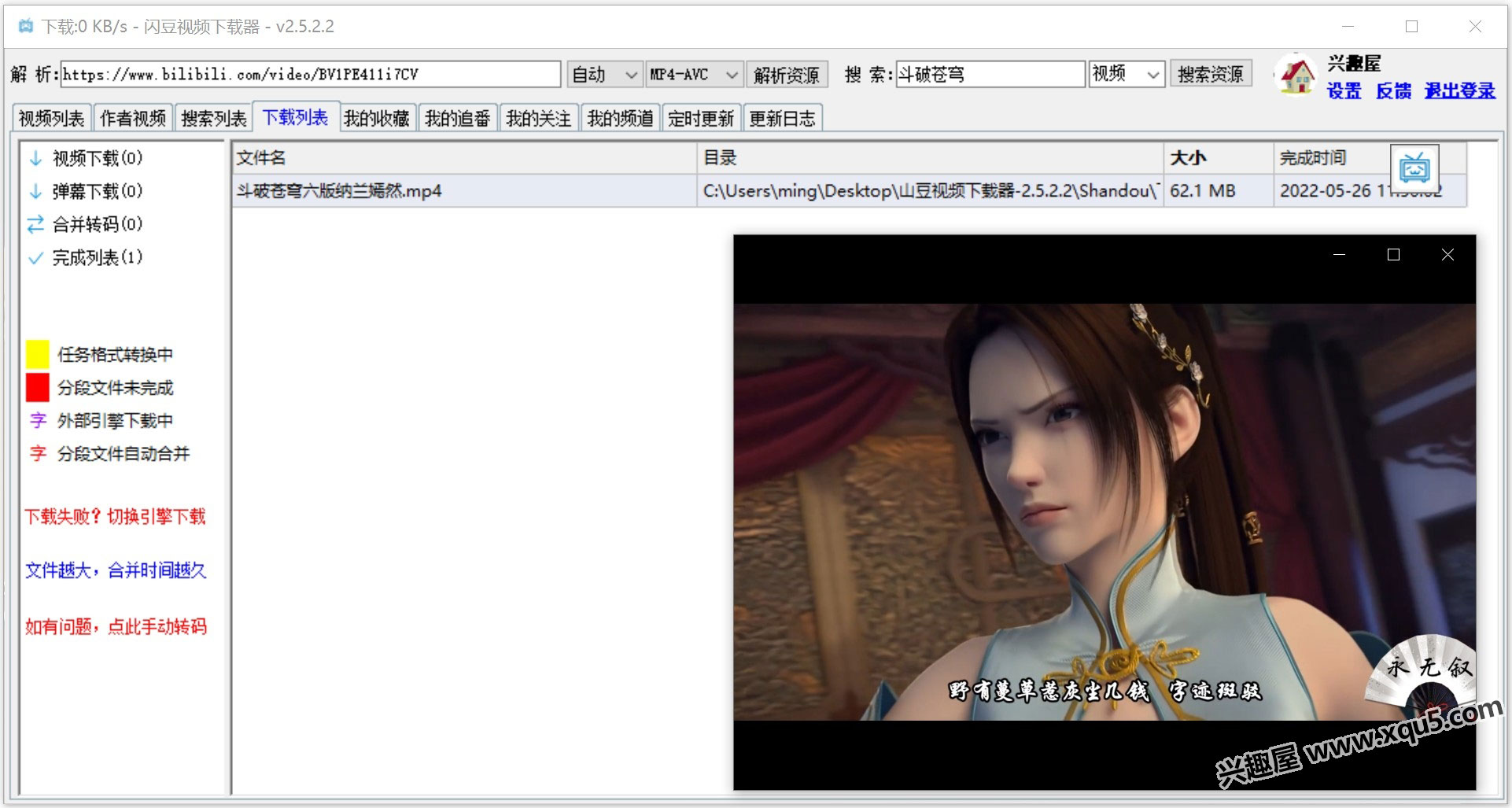Open the MP4-AVC format dropdown
Viewport: 1512px width, 808px height.
(x=694, y=75)
